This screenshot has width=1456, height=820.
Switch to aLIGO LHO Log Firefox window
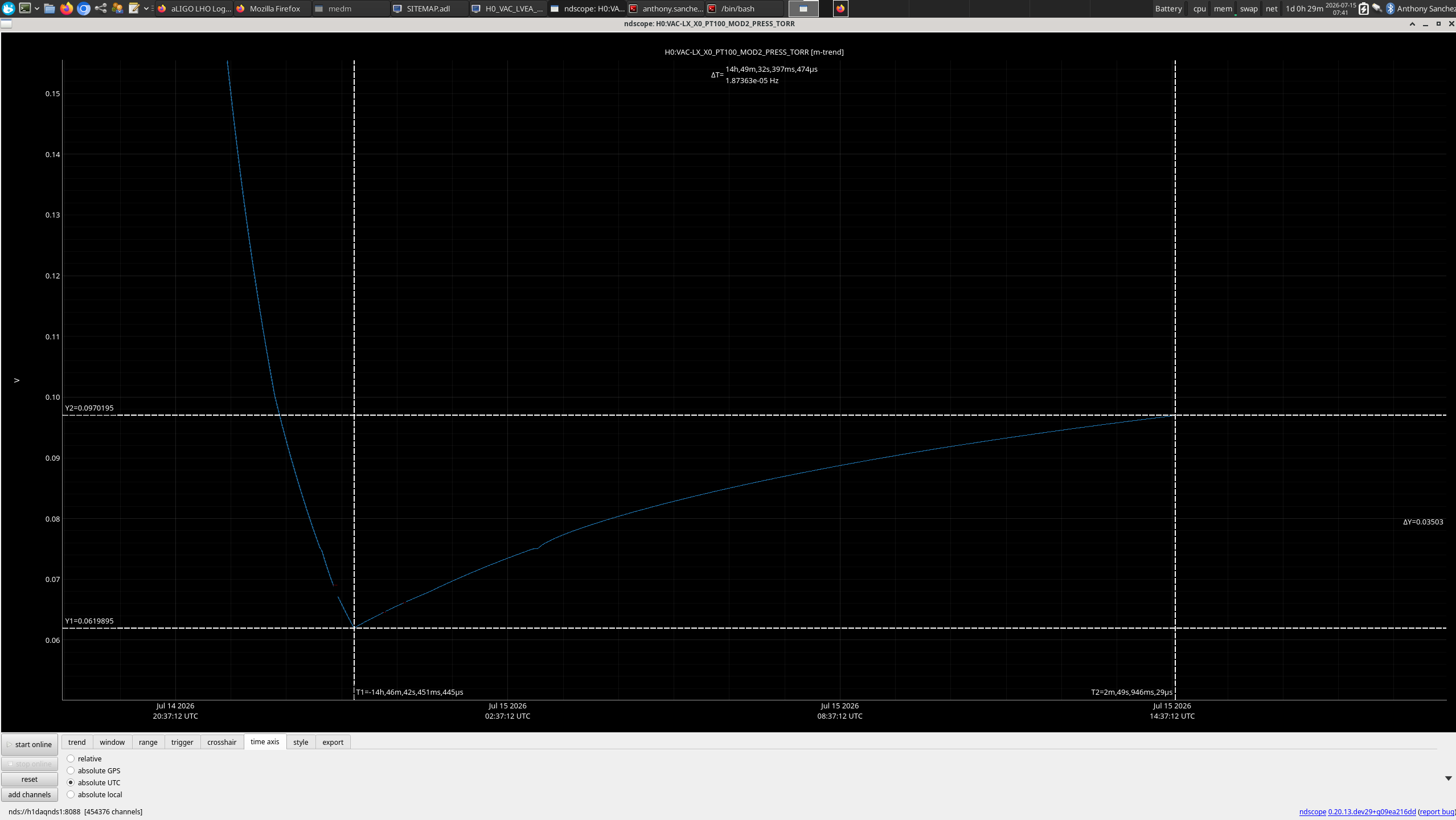pyautogui.click(x=194, y=9)
